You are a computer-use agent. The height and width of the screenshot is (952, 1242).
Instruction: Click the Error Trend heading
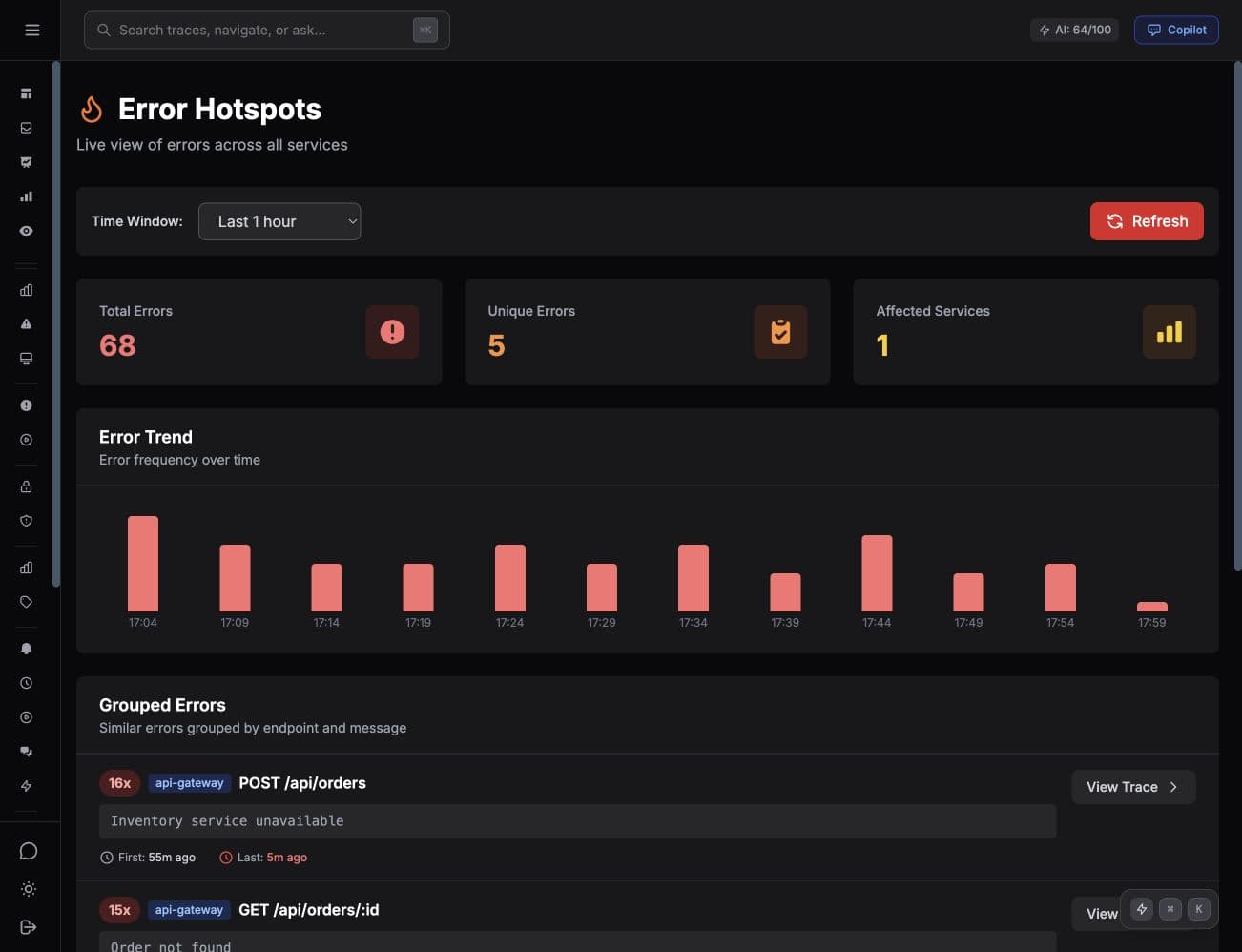(x=146, y=437)
